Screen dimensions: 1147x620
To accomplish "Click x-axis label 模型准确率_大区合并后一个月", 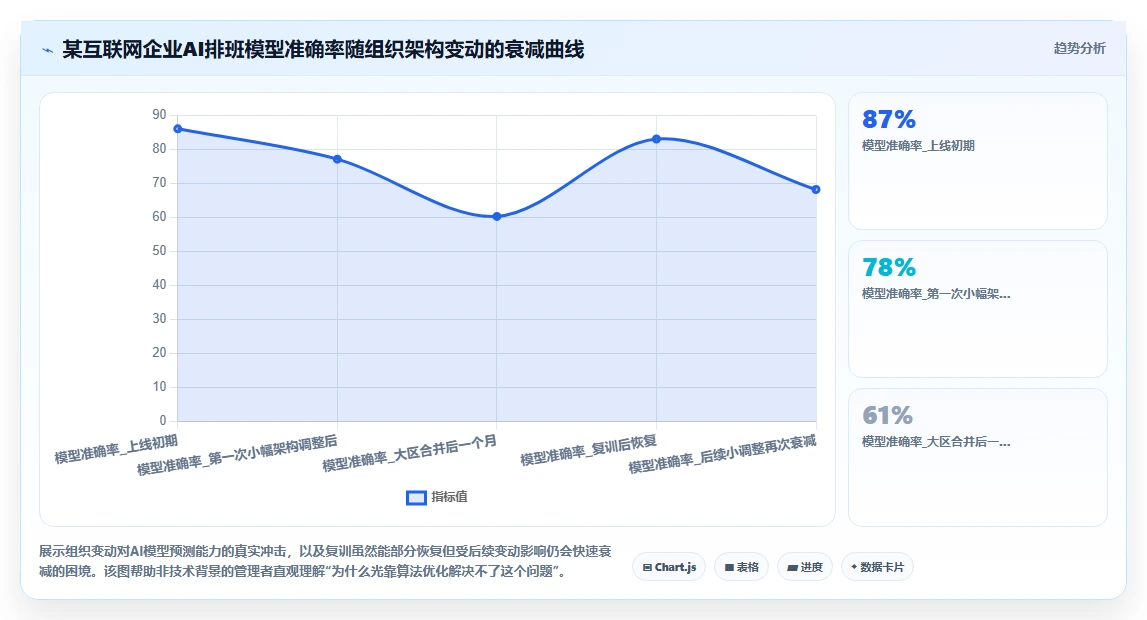I will click(410, 453).
